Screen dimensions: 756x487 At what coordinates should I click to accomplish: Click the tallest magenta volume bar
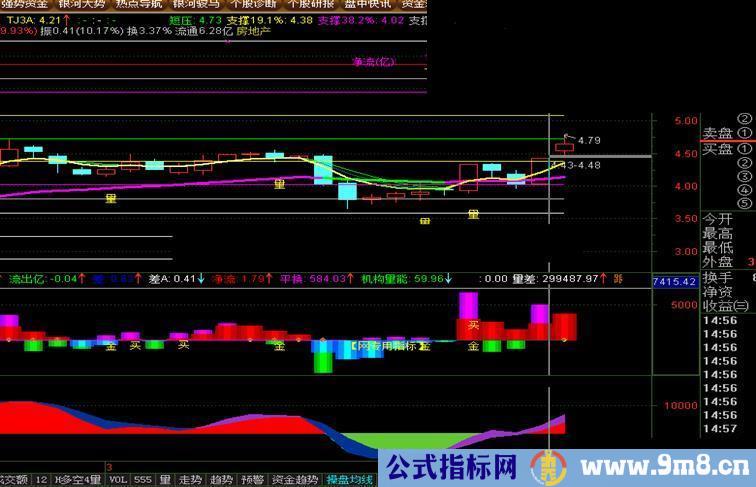coord(468,305)
